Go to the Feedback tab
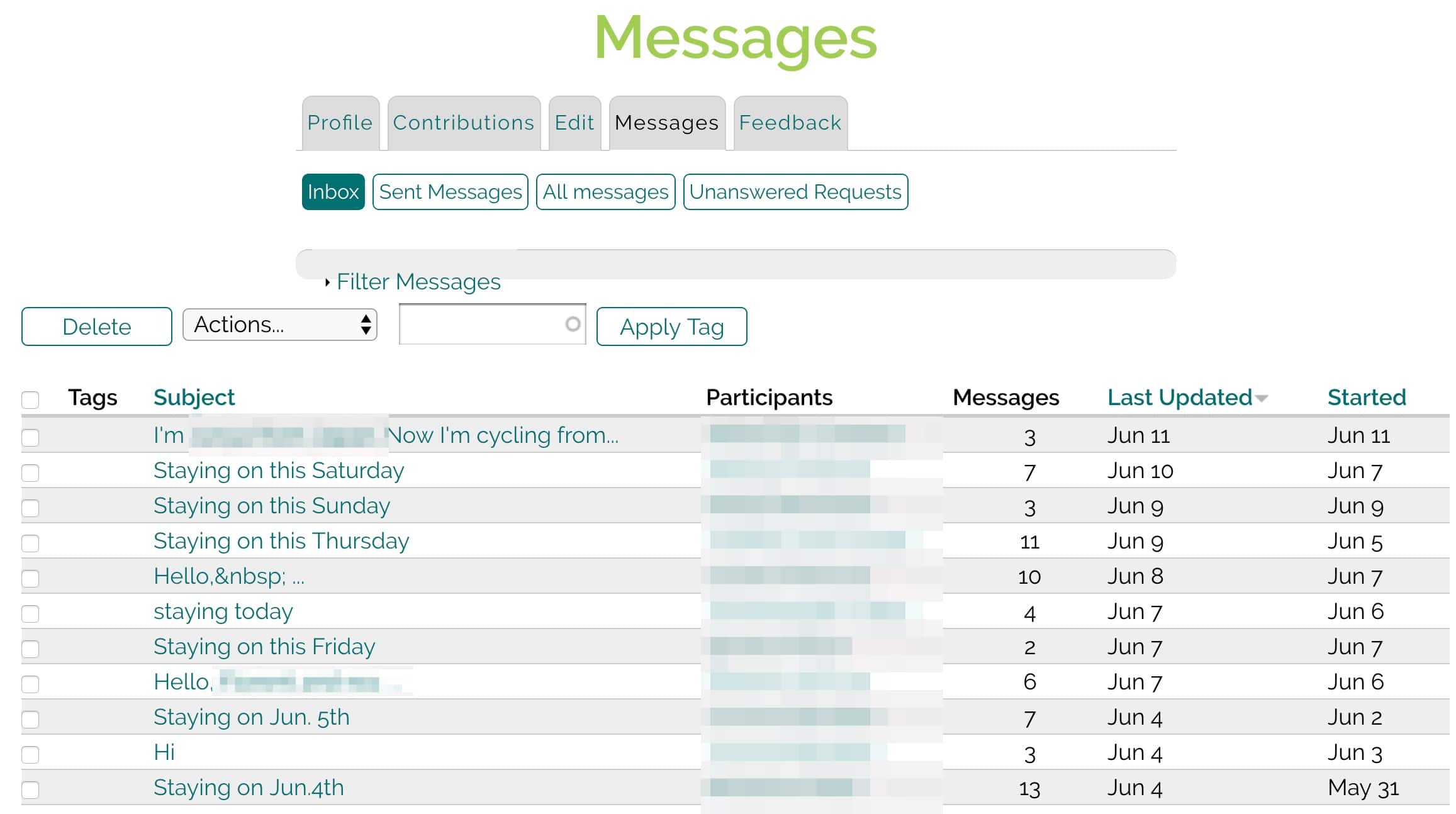Image resolution: width=1456 pixels, height=814 pixels. click(790, 123)
